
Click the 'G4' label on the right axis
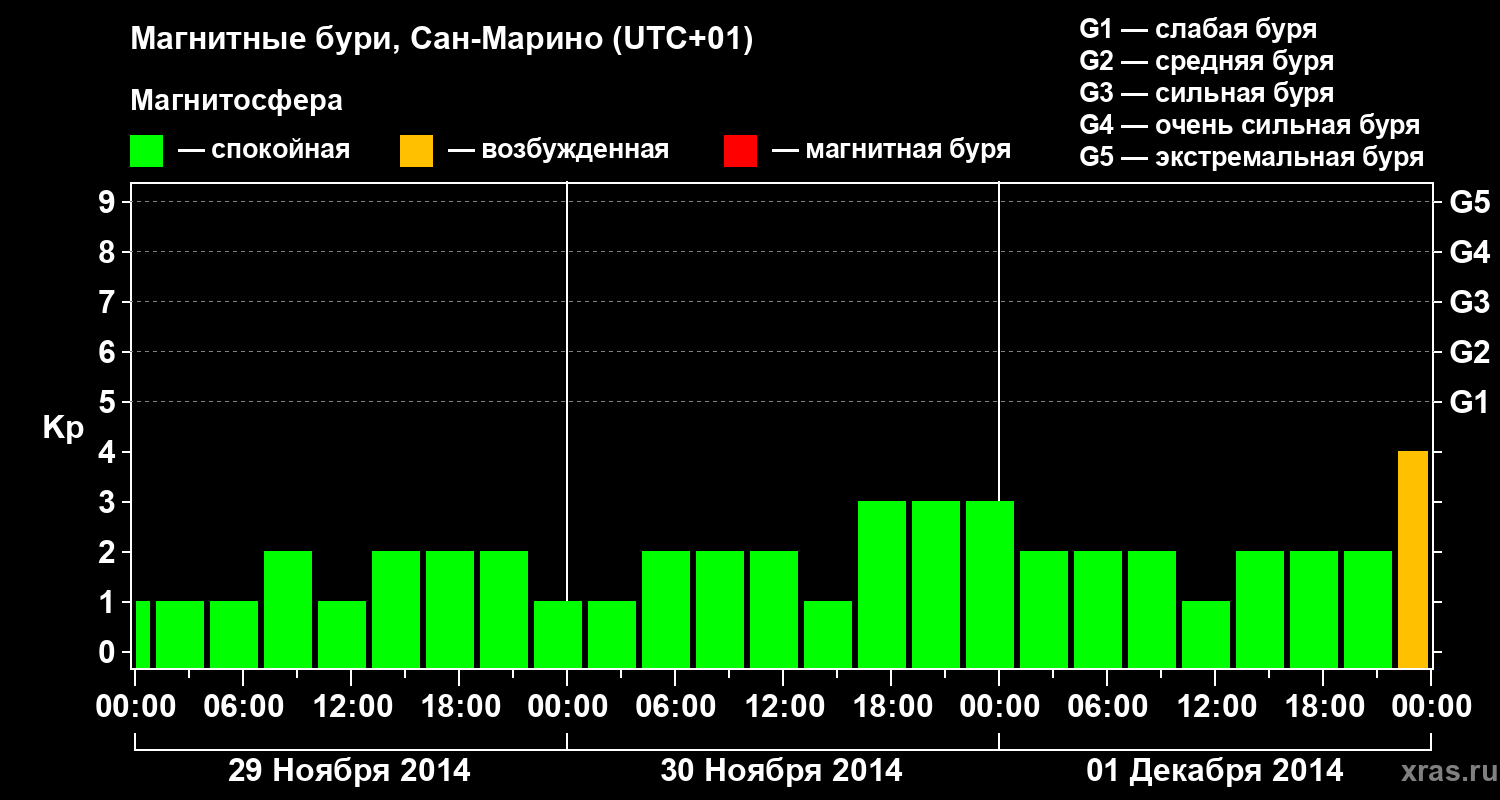[1469, 252]
